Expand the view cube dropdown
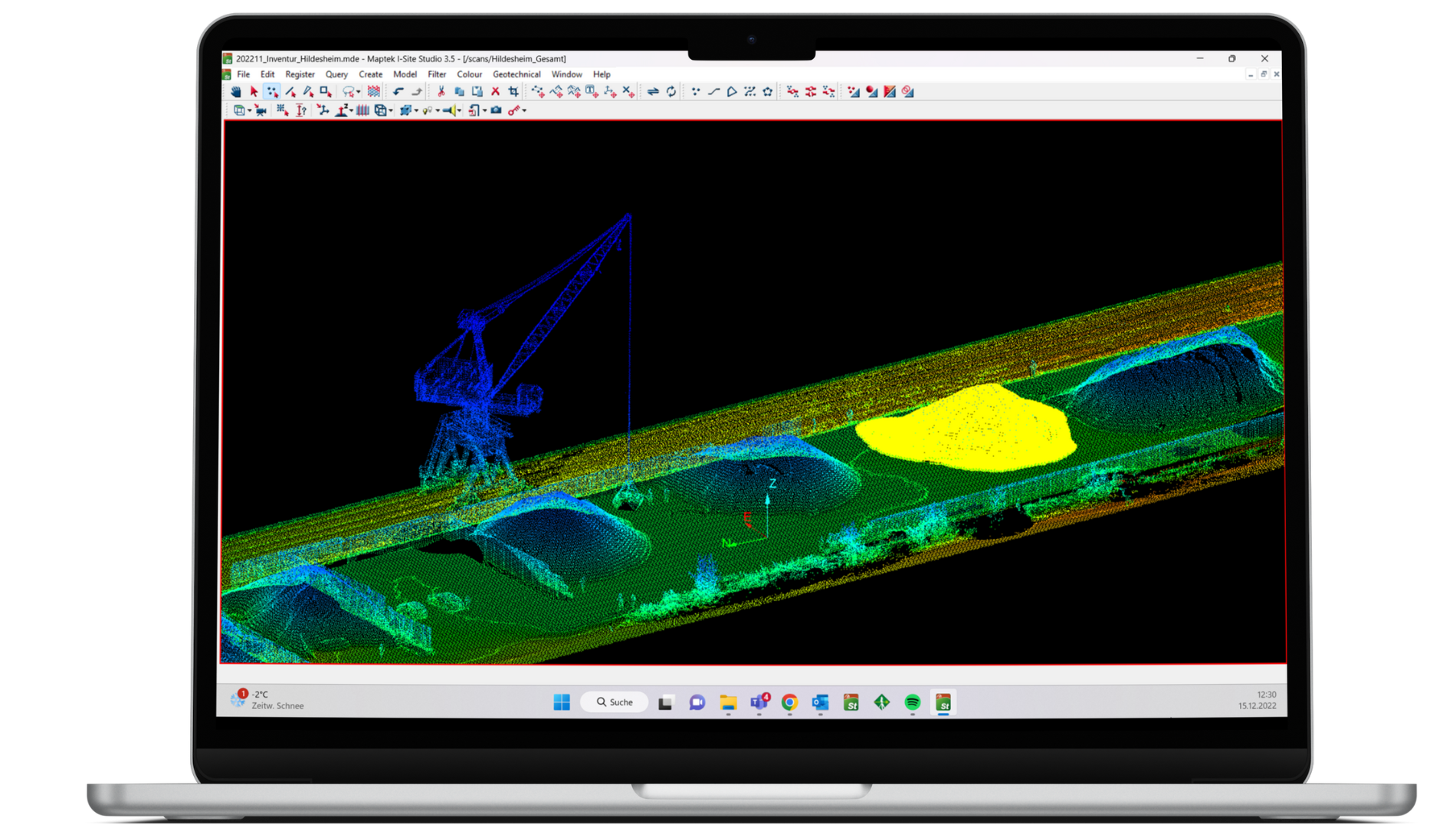 pyautogui.click(x=249, y=110)
